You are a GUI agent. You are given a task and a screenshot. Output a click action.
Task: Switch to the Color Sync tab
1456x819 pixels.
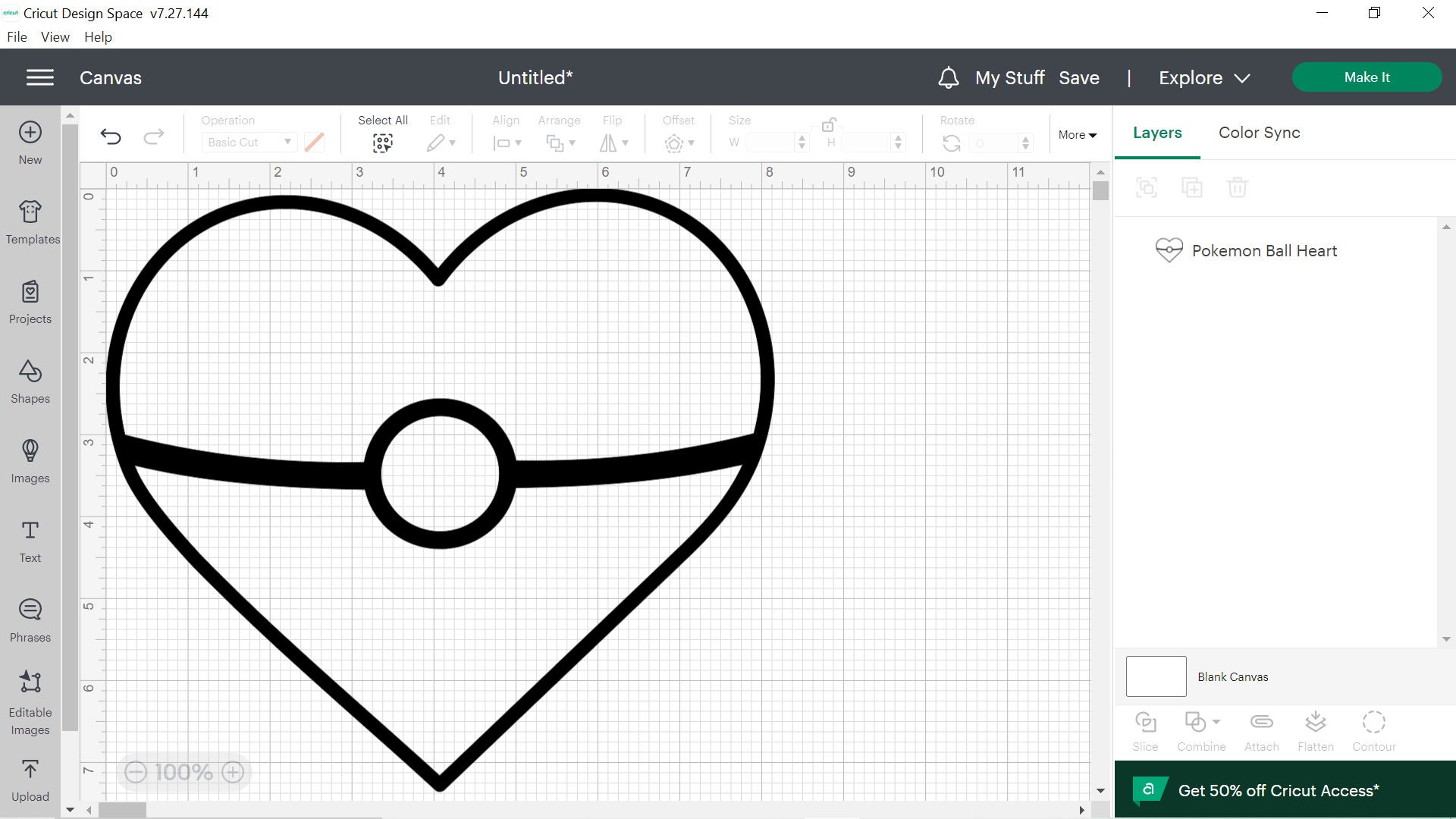(1259, 133)
